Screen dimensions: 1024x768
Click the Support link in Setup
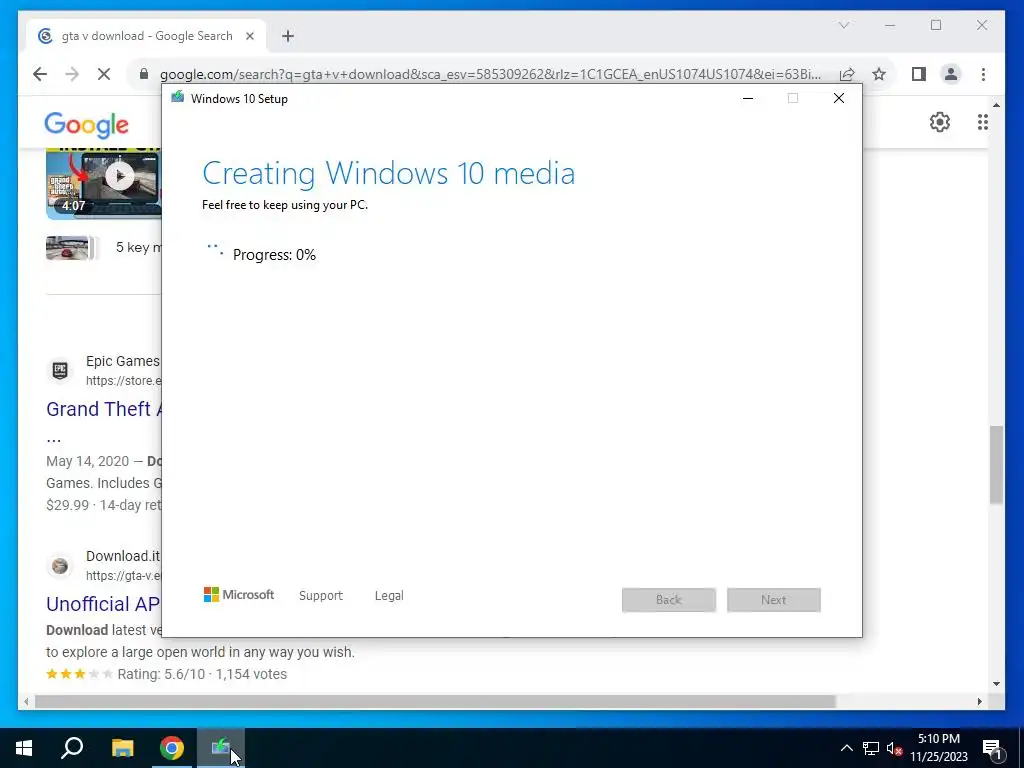point(321,596)
